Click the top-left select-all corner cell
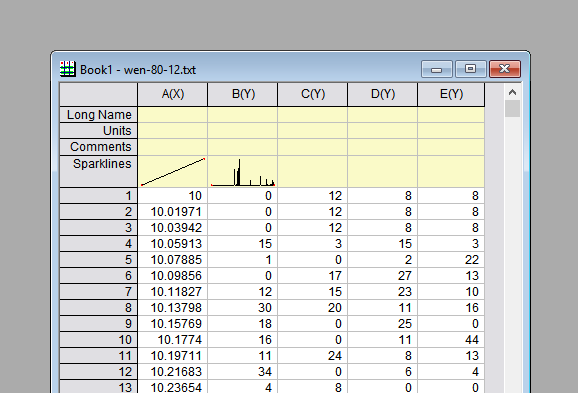This screenshot has height=393, width=578. tap(98, 94)
